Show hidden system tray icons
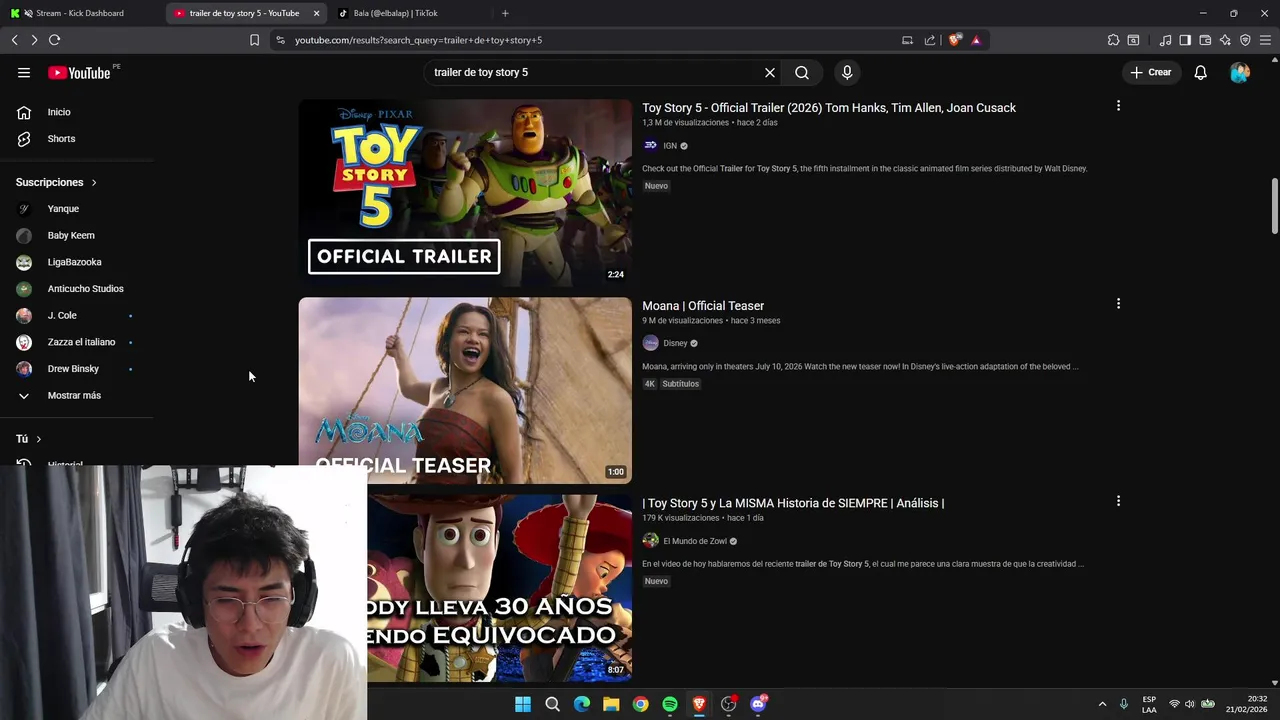 (1102, 704)
